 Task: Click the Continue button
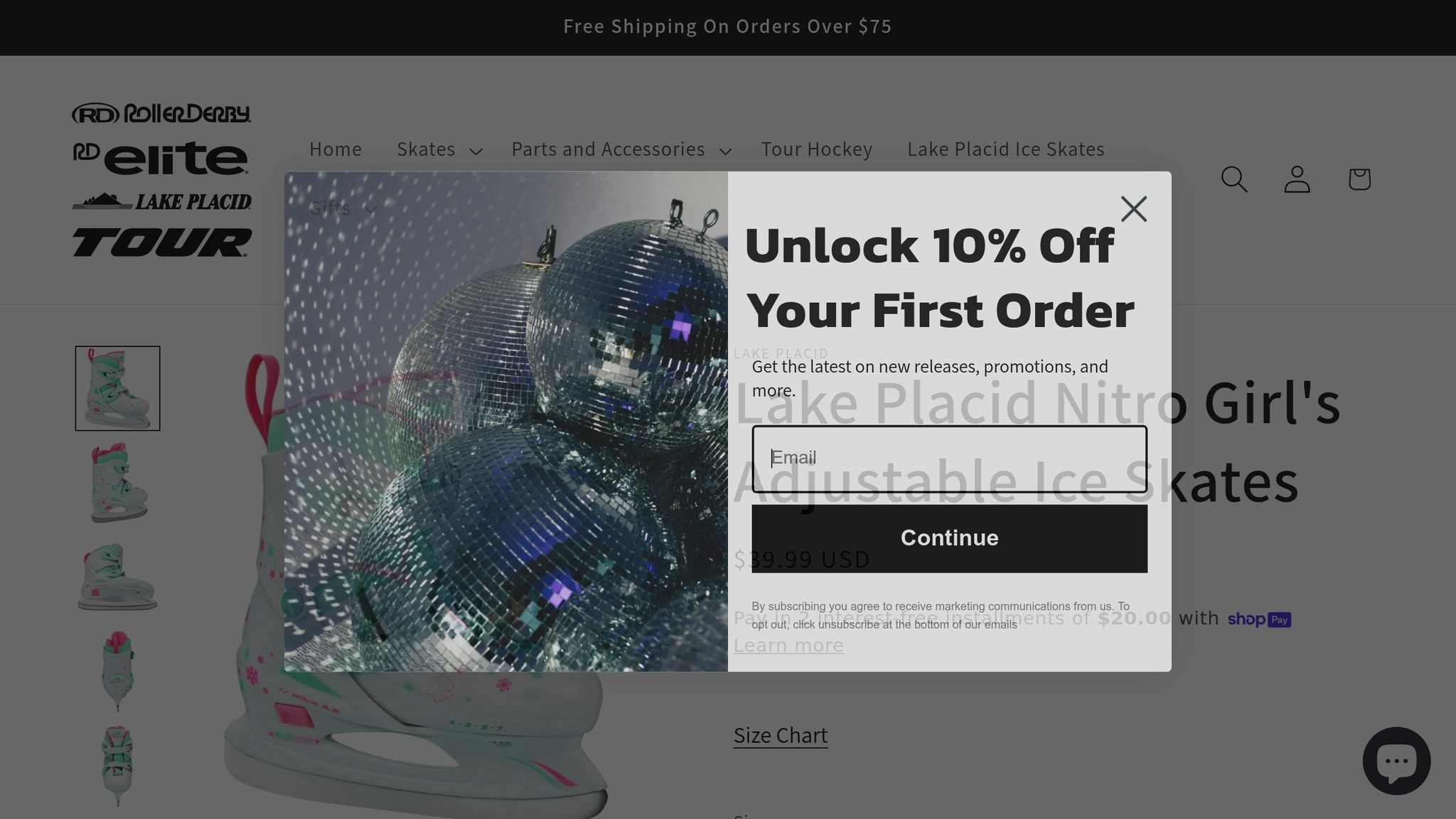click(949, 538)
